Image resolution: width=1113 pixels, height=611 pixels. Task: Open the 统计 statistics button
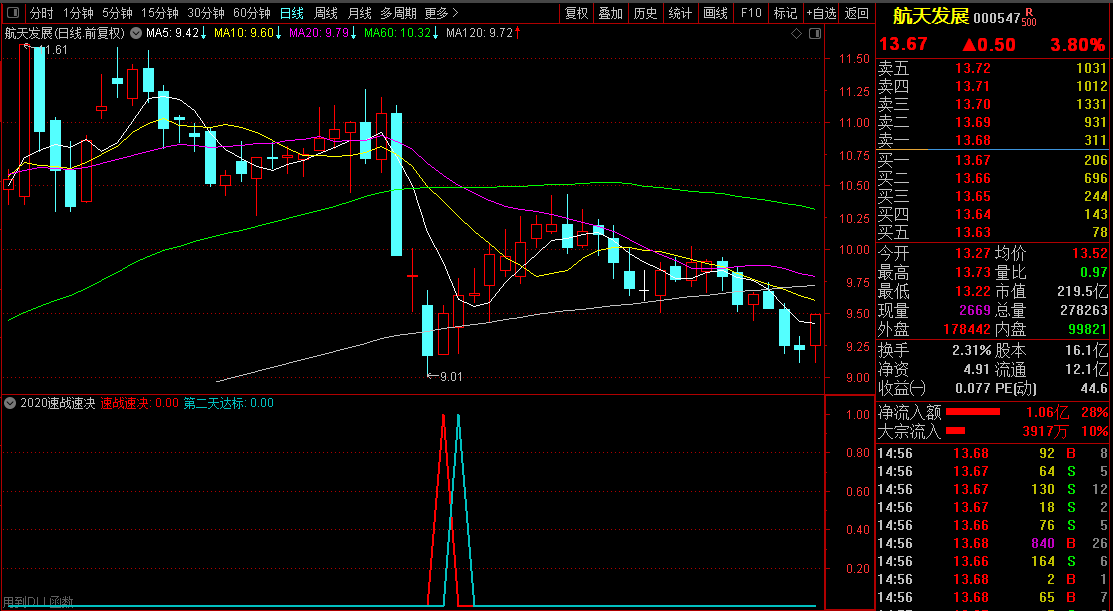pyautogui.click(x=680, y=13)
